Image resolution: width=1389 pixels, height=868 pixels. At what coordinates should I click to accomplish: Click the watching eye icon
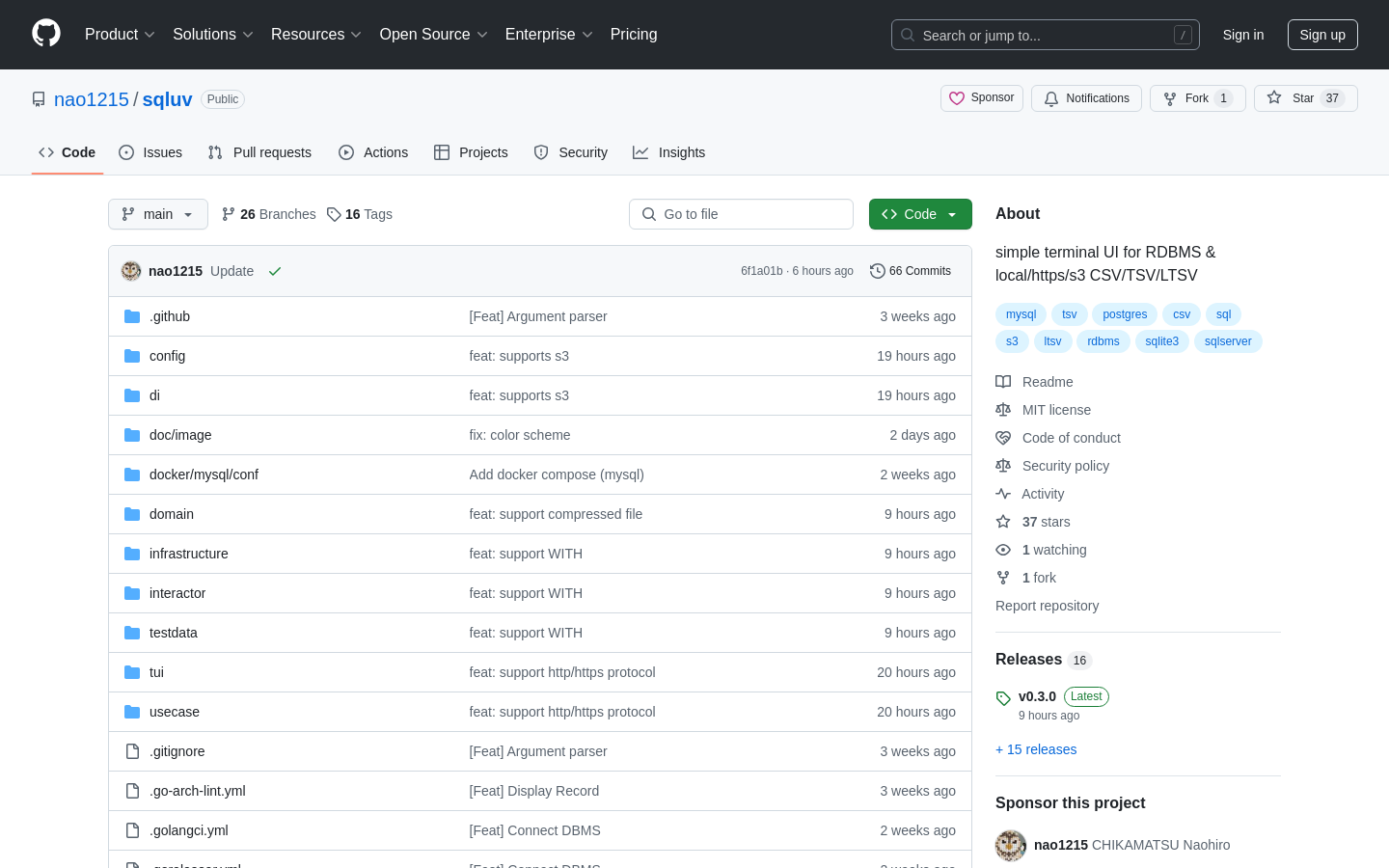(x=1003, y=550)
